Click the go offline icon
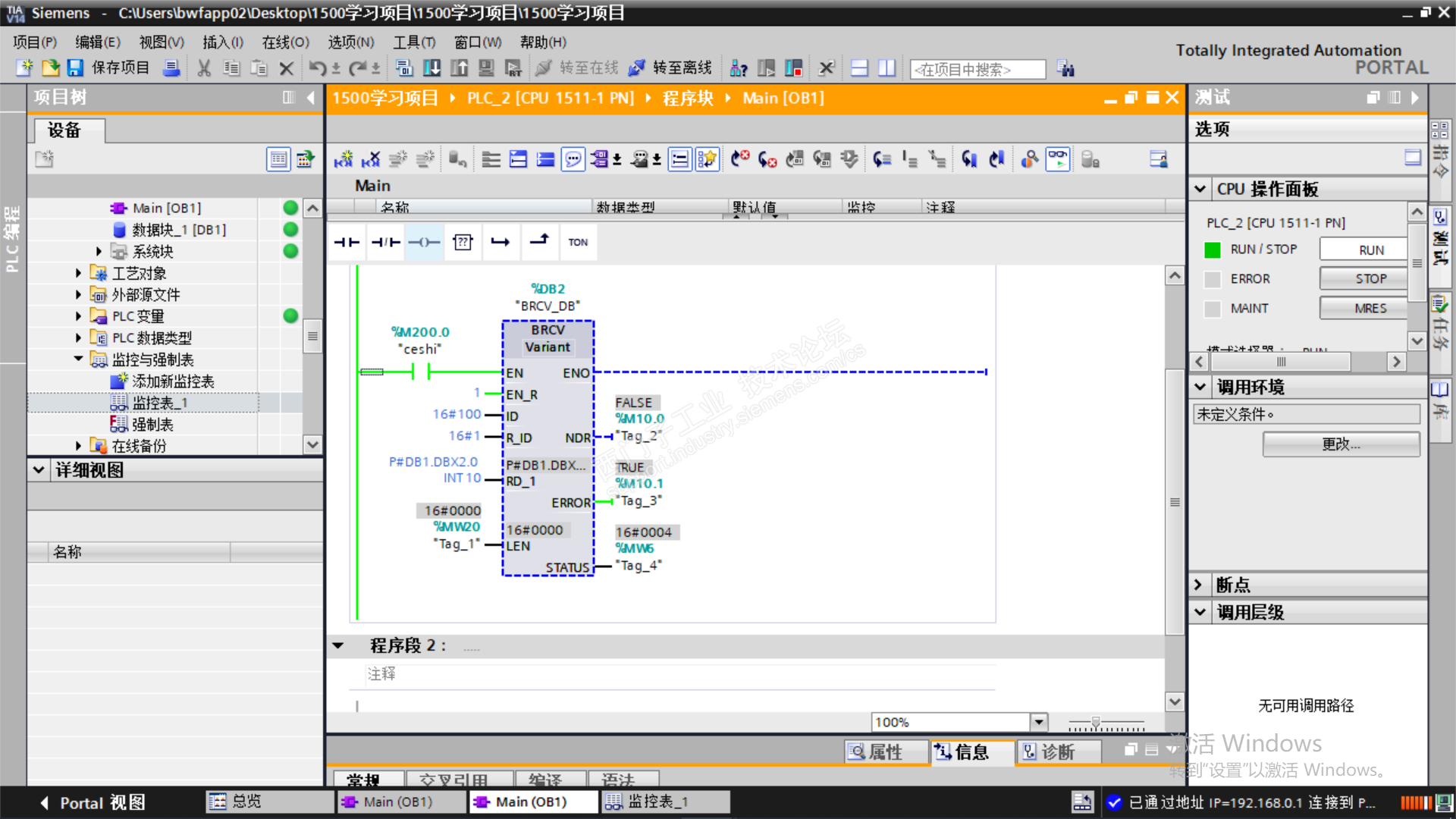1456x819 pixels. 637,68
